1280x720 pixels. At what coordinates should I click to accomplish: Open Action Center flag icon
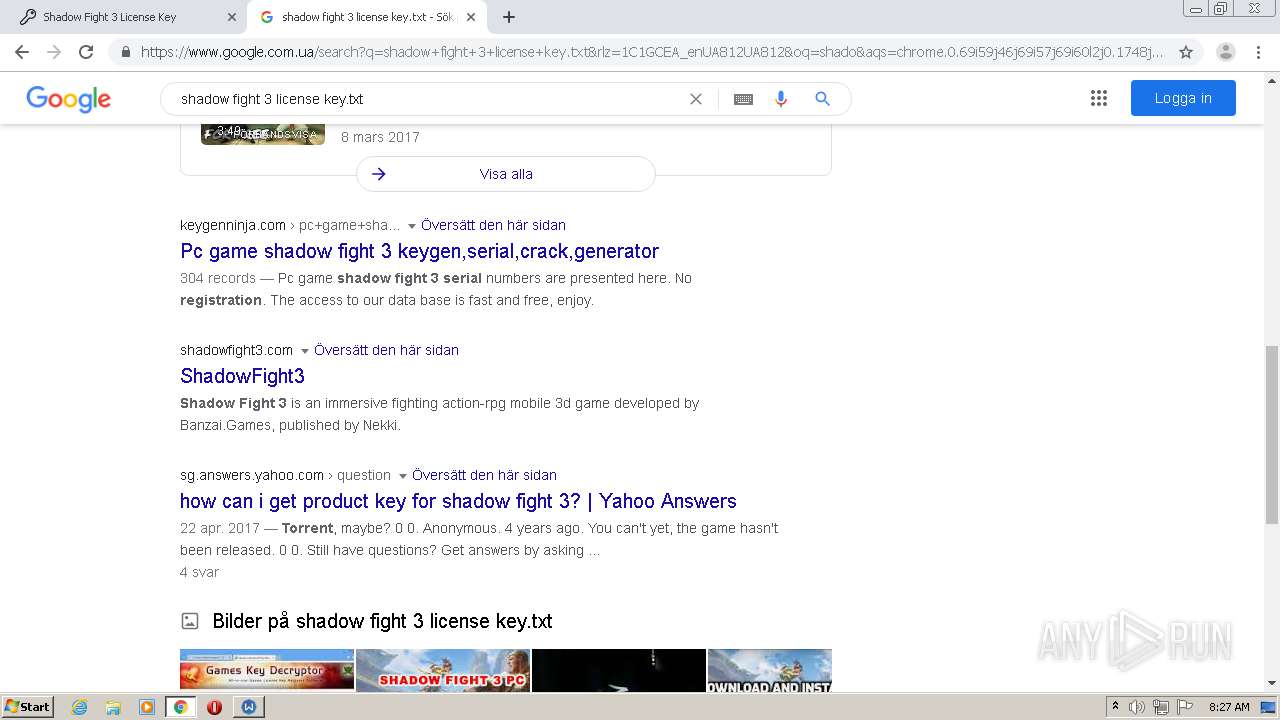(1185, 707)
